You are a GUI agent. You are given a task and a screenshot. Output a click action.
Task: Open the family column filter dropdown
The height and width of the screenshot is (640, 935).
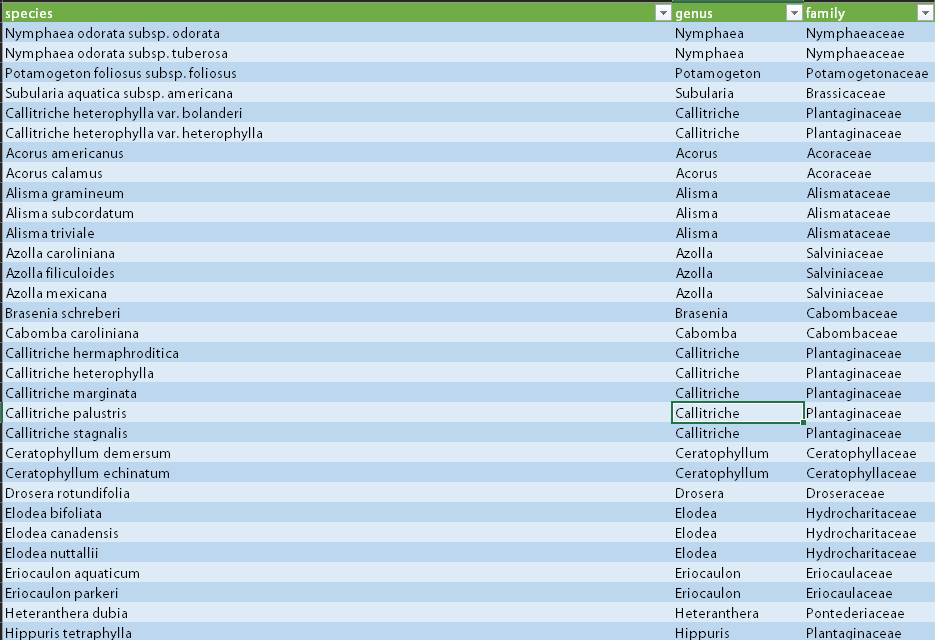925,13
